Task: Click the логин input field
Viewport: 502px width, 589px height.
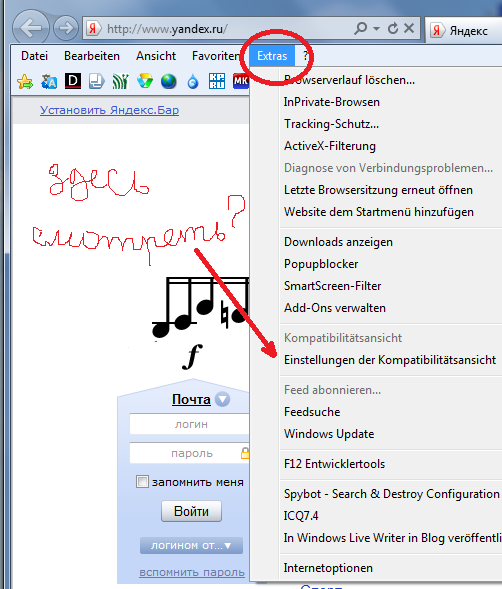Action: [x=189, y=424]
